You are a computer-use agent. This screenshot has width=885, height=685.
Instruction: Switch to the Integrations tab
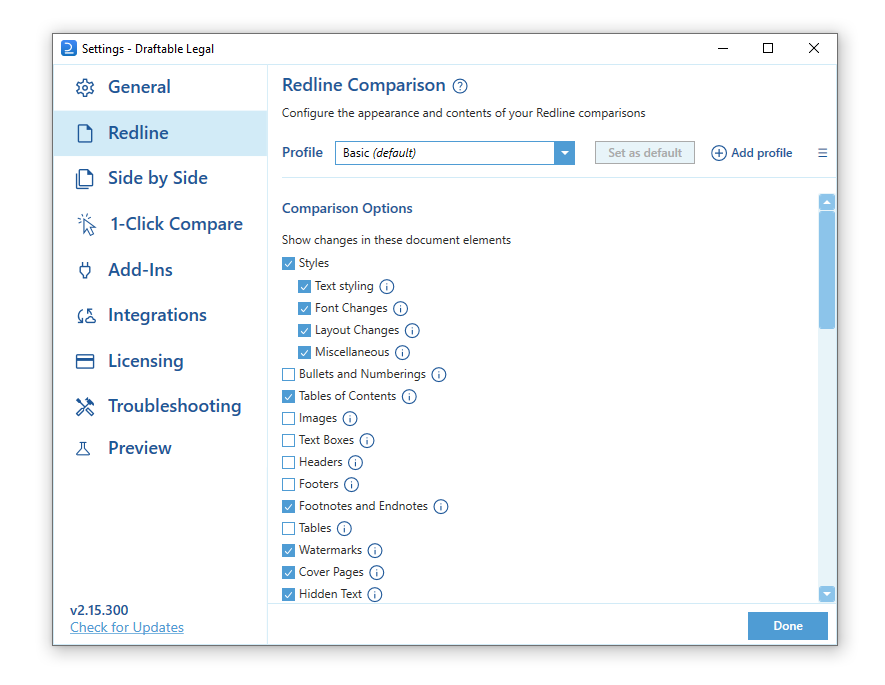[160, 315]
